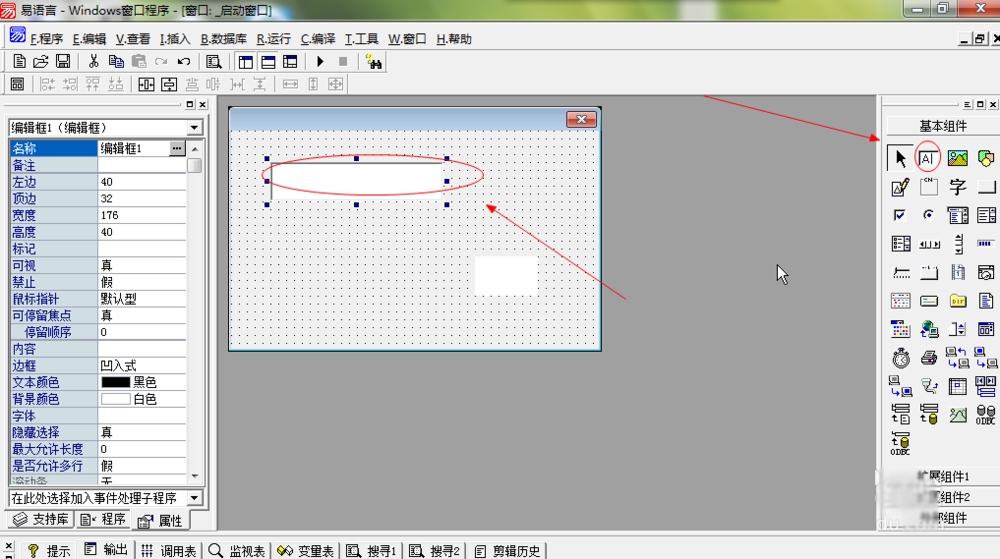Open the T.工具 menu

click(361, 39)
